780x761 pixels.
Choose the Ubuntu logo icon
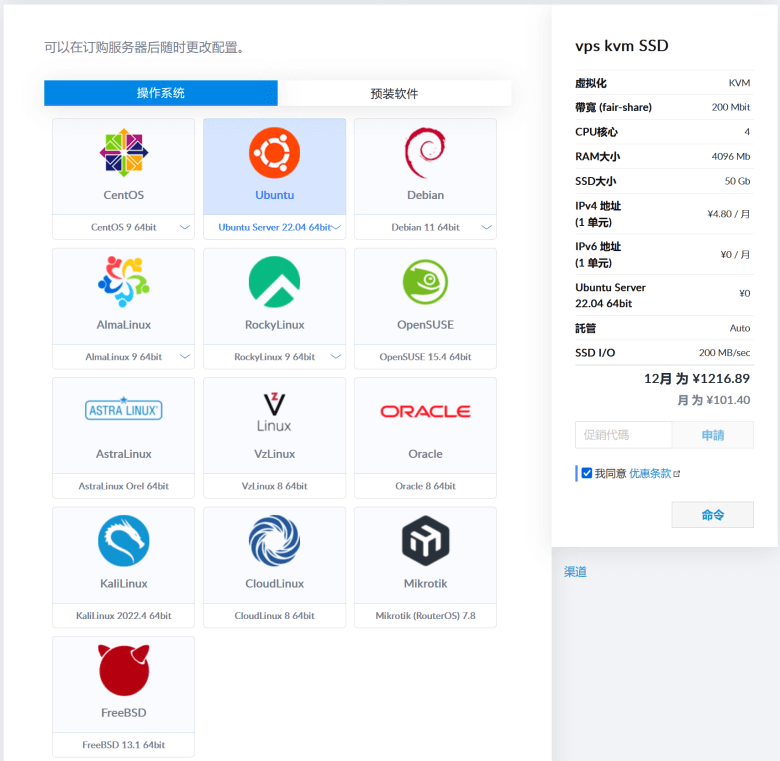click(x=274, y=153)
